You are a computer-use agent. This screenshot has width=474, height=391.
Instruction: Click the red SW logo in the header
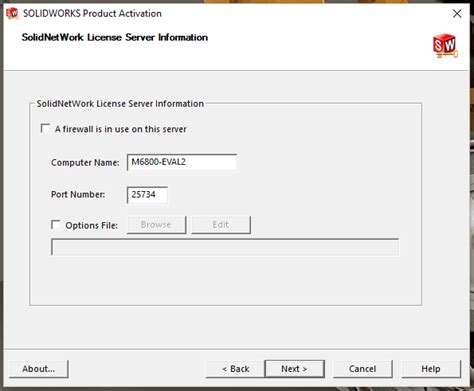click(x=445, y=45)
